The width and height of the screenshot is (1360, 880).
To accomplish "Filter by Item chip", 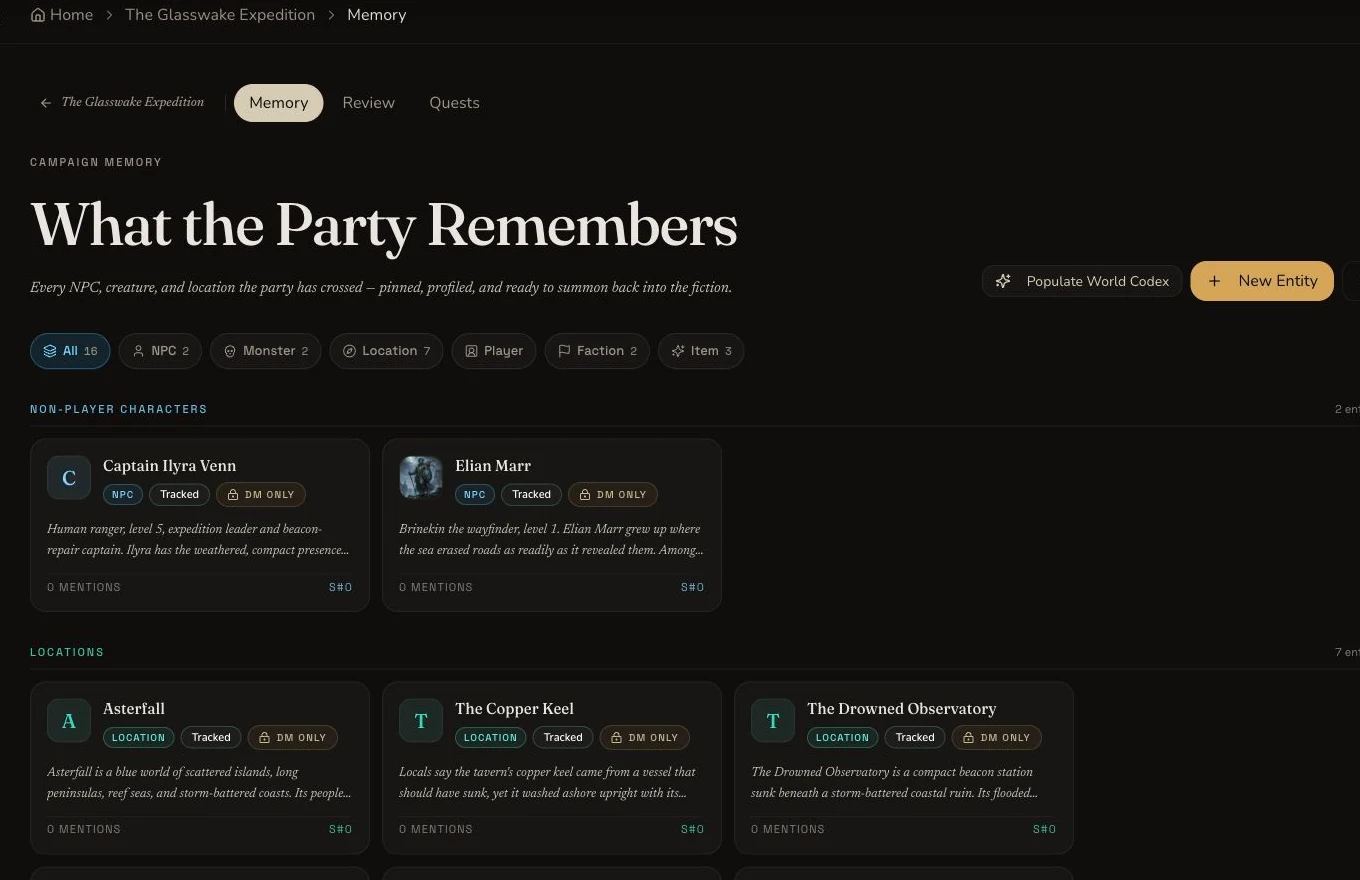I will coord(701,351).
